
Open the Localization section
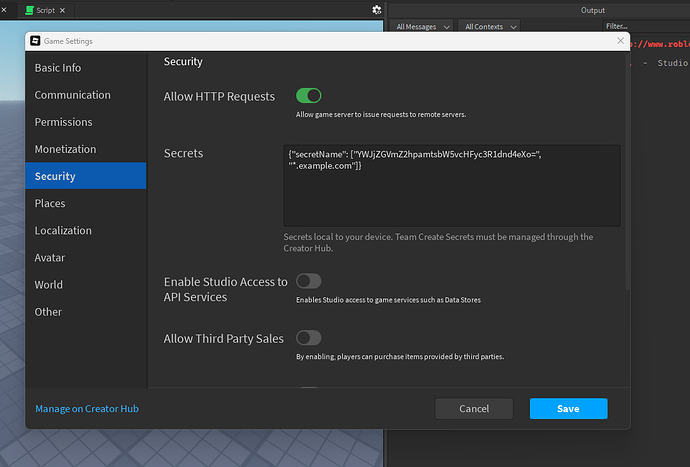[63, 230]
